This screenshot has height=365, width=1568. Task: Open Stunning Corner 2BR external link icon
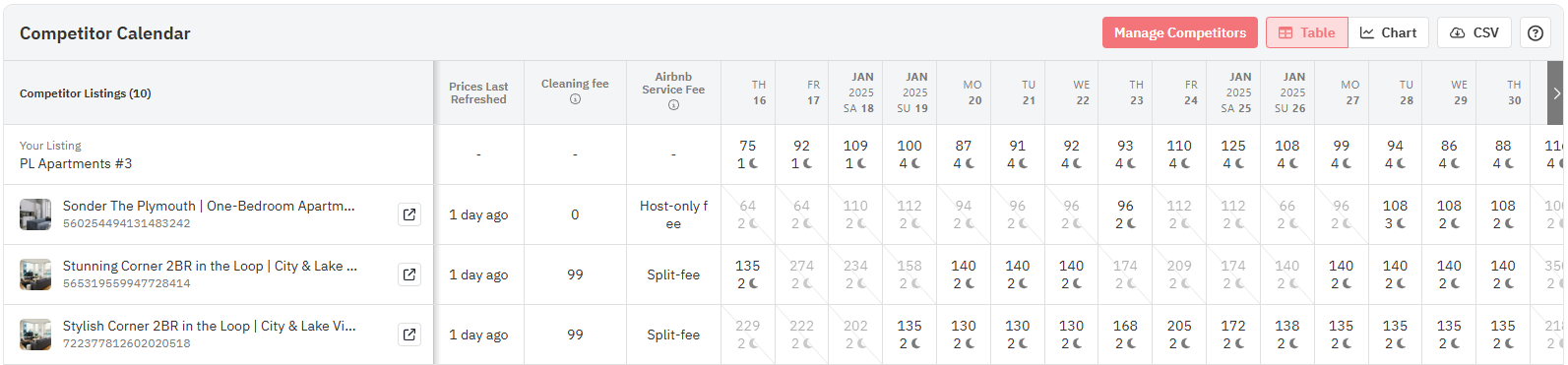pos(408,274)
